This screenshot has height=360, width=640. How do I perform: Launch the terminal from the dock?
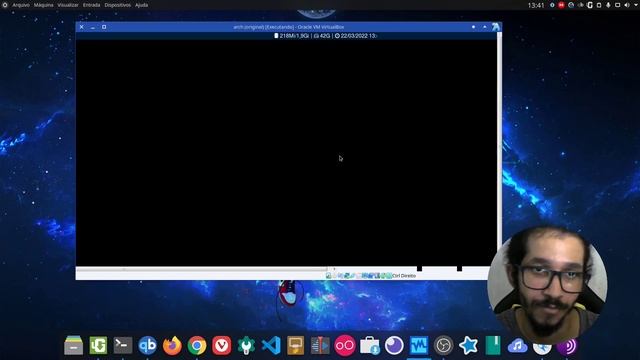(x=123, y=345)
